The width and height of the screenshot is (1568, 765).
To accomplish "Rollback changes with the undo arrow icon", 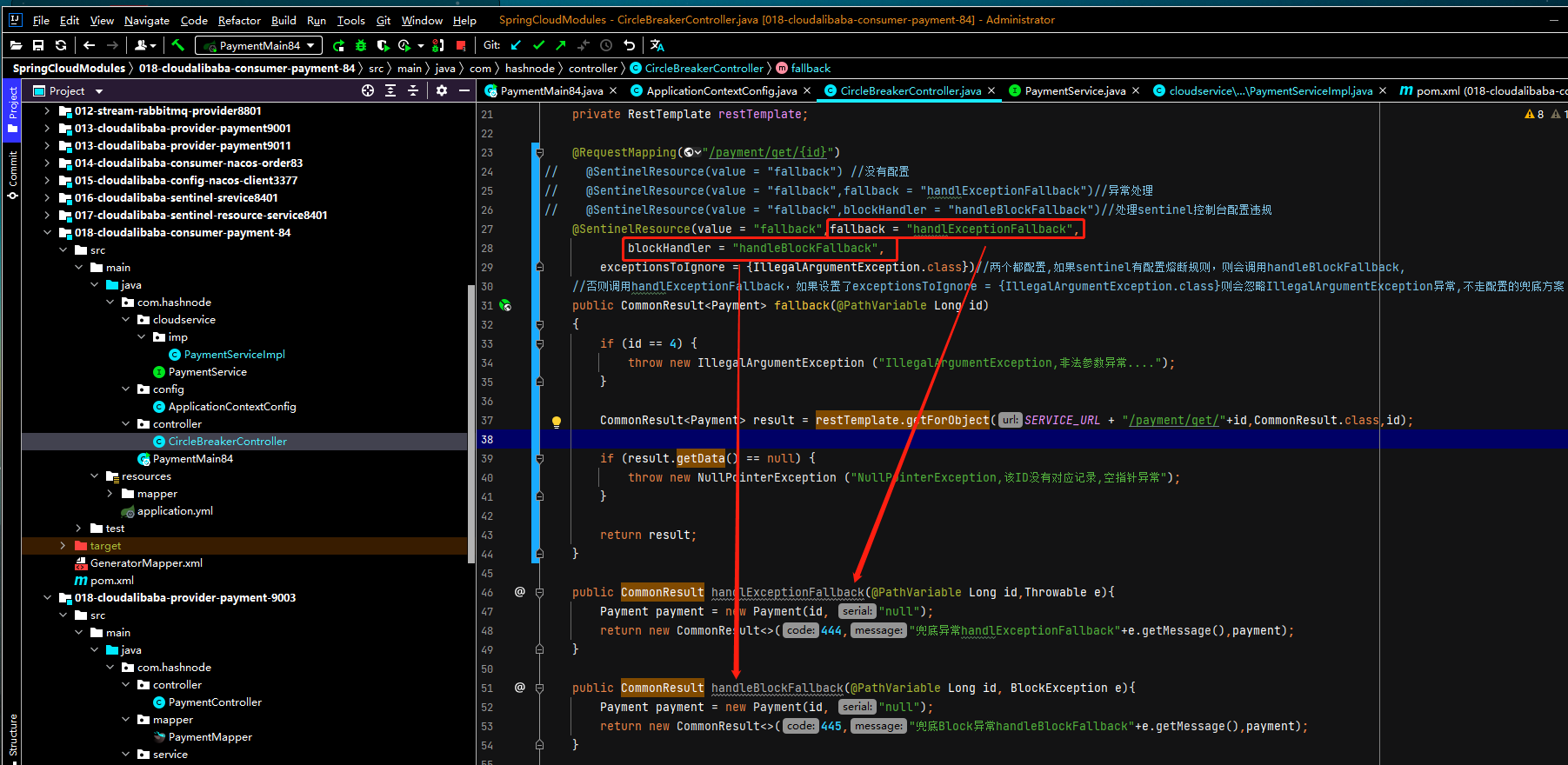I will [x=630, y=45].
